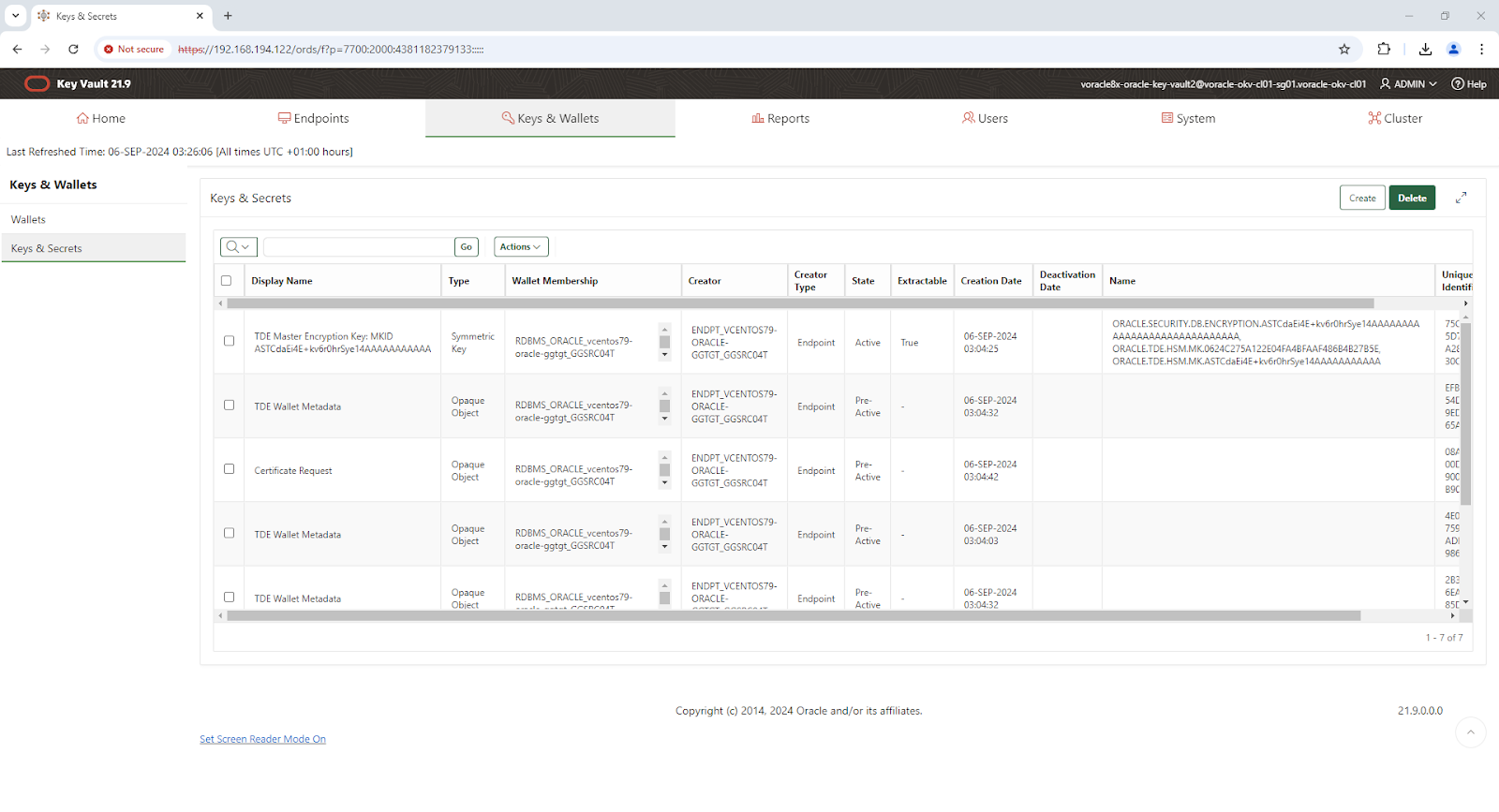The image size is (1499, 812).
Task: Check the TDE Wallet Metadata 03:04:32 row
Action: 229,405
